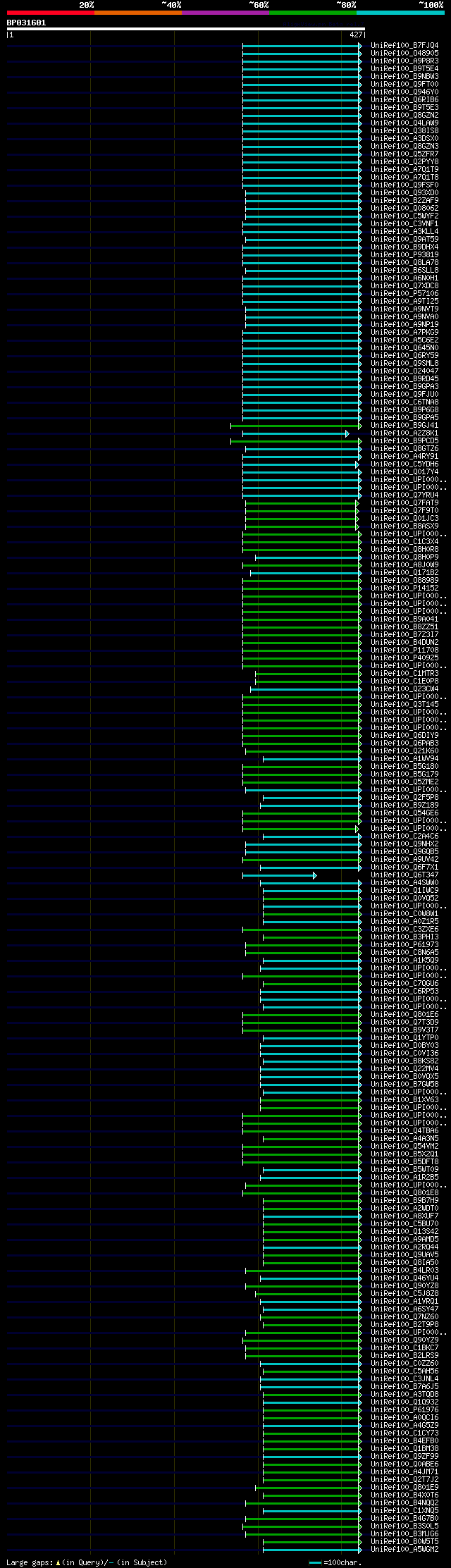Select the label UniRef100_P93819
This screenshot has width=451, height=1568.
click(404, 254)
